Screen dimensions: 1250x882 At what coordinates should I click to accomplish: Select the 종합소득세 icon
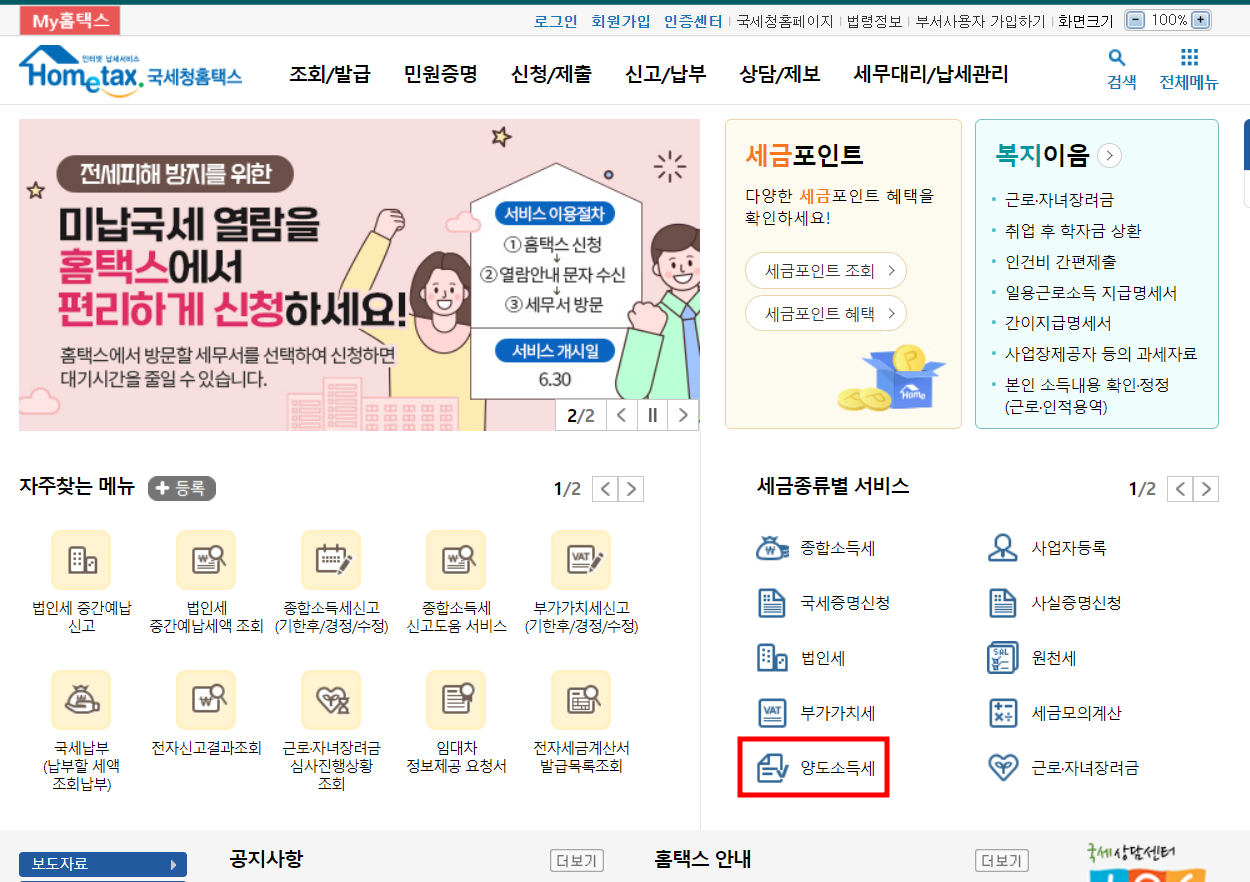pos(770,549)
